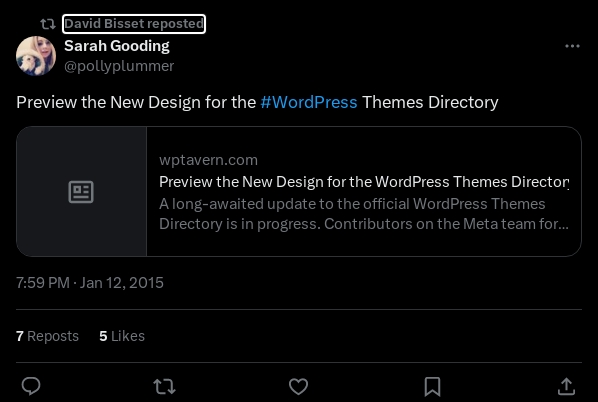Repost the tweet via bottom repost icon

click(164, 386)
